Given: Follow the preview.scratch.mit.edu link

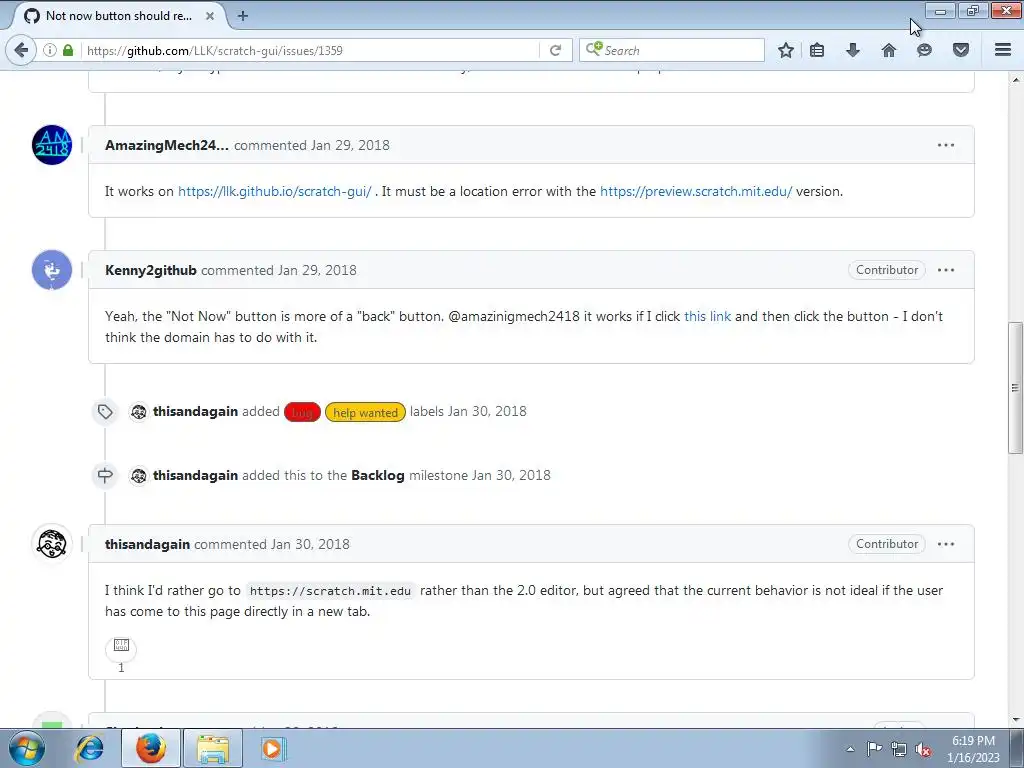Looking at the screenshot, I should click(696, 191).
